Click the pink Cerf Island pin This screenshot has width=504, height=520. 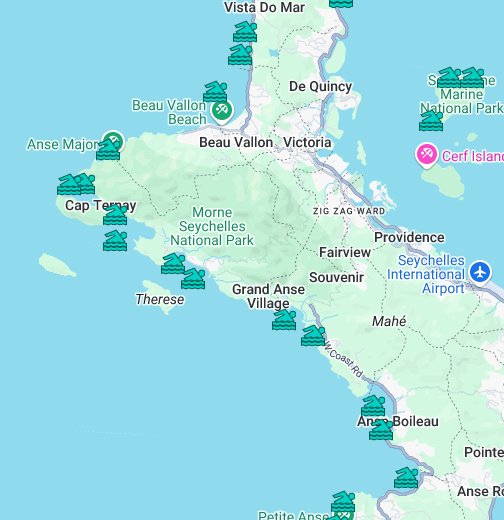point(426,155)
